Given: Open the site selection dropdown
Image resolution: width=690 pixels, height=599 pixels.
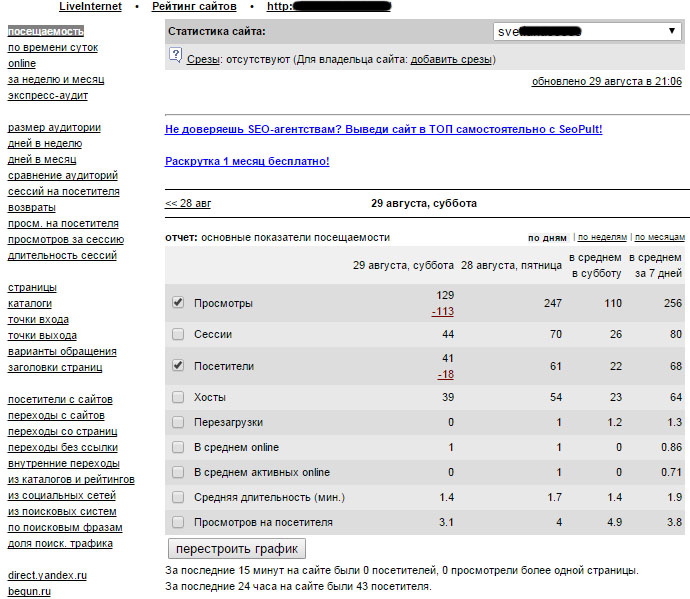Looking at the screenshot, I should click(587, 31).
